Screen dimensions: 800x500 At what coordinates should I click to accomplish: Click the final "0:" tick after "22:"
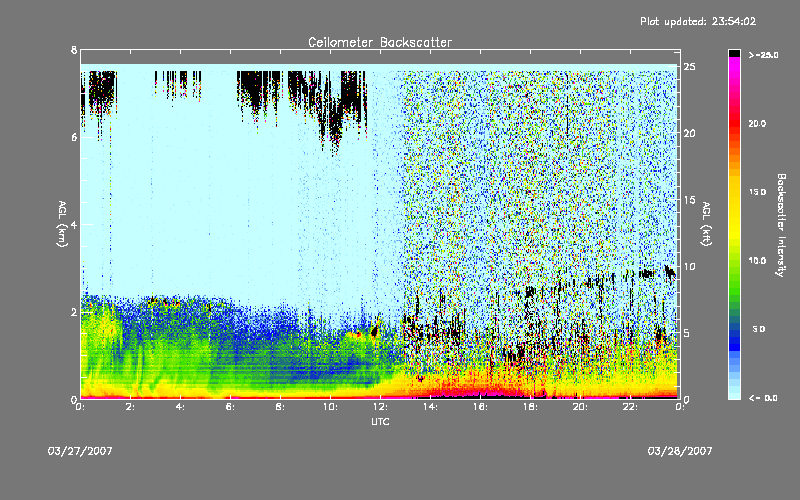680,407
